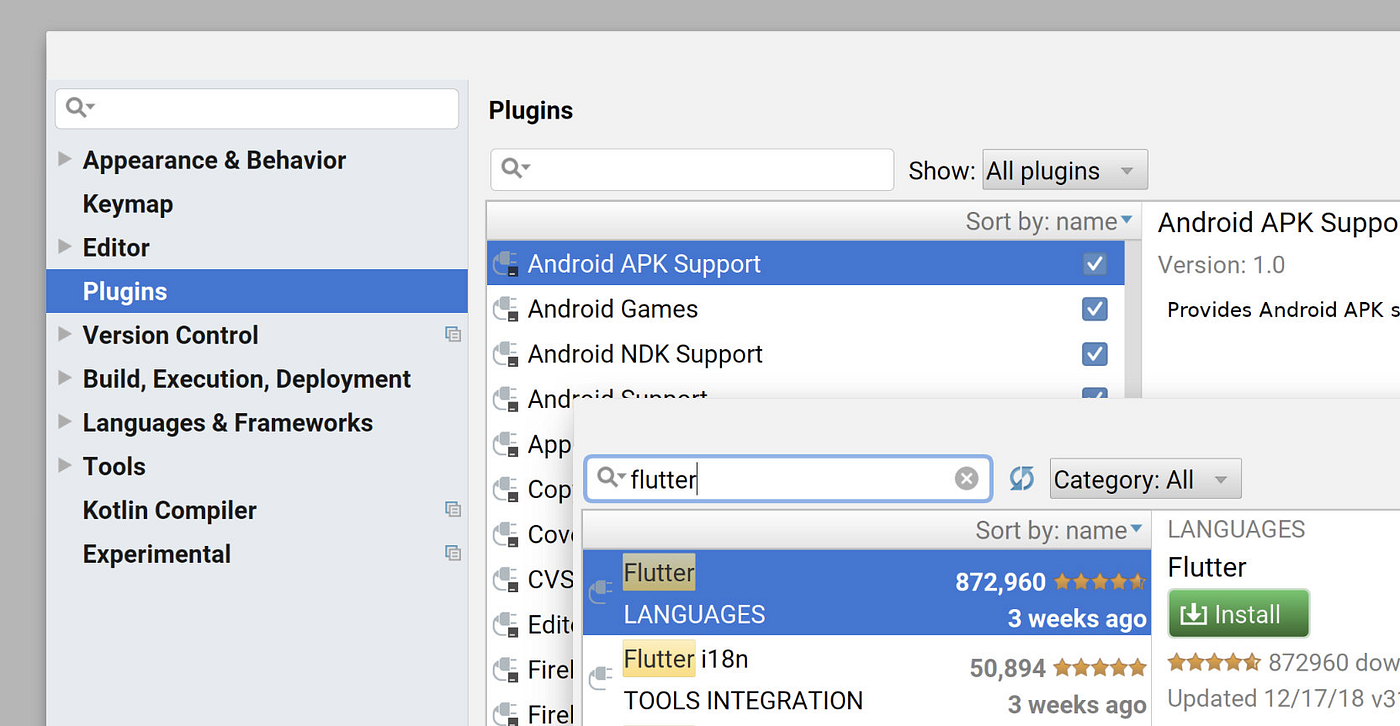The height and width of the screenshot is (726, 1400).
Task: Click the plug icon beside Android APK Support
Action: 506,262
